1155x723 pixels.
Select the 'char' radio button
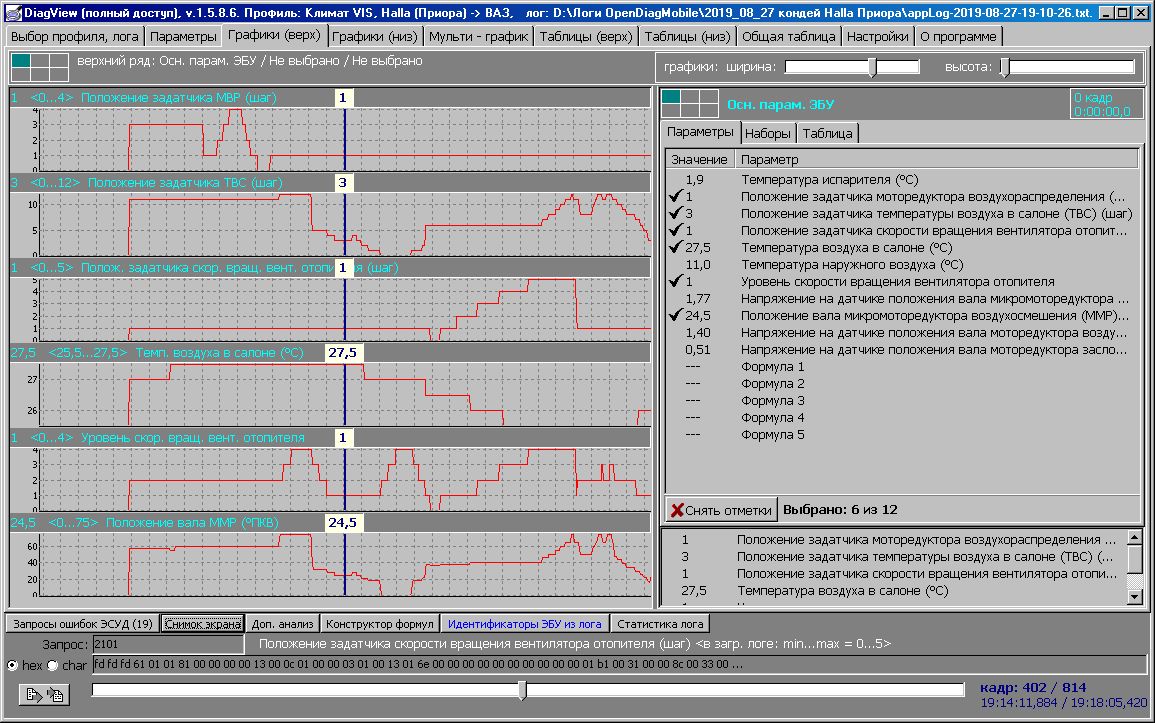coord(52,665)
